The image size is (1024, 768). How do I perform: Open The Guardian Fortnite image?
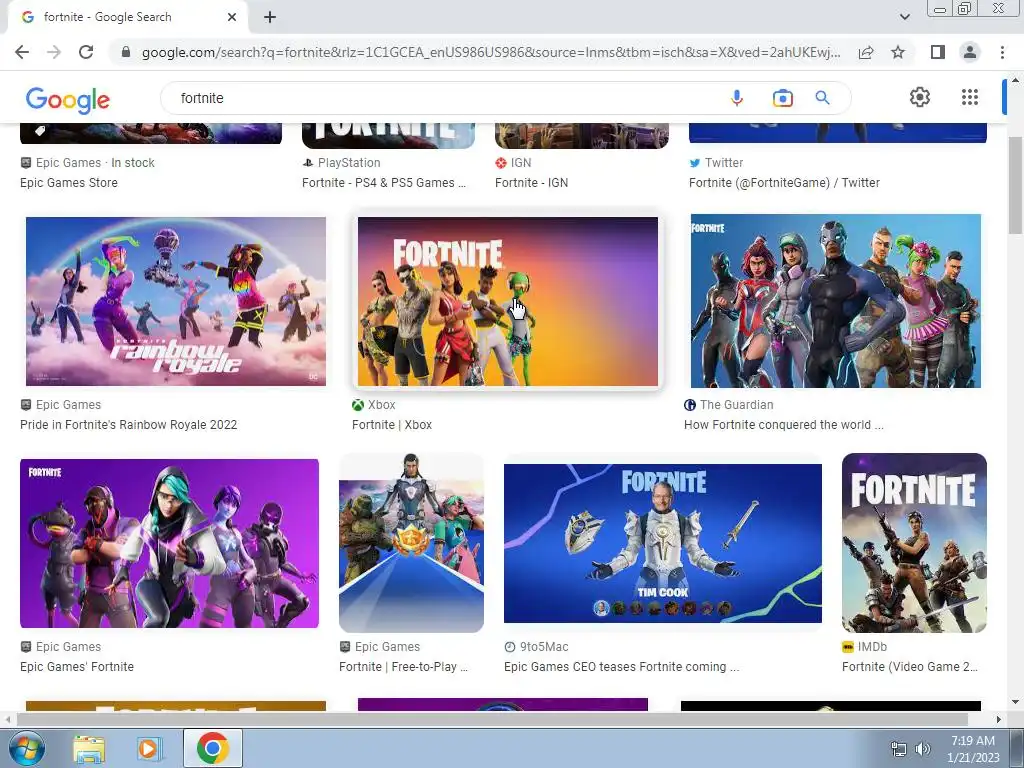835,301
